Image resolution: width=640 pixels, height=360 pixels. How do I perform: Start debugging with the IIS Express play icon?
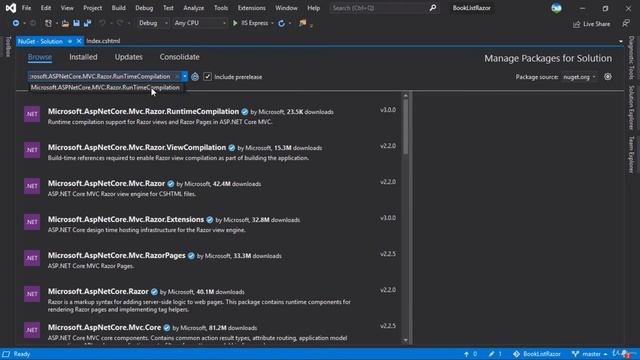[235, 23]
